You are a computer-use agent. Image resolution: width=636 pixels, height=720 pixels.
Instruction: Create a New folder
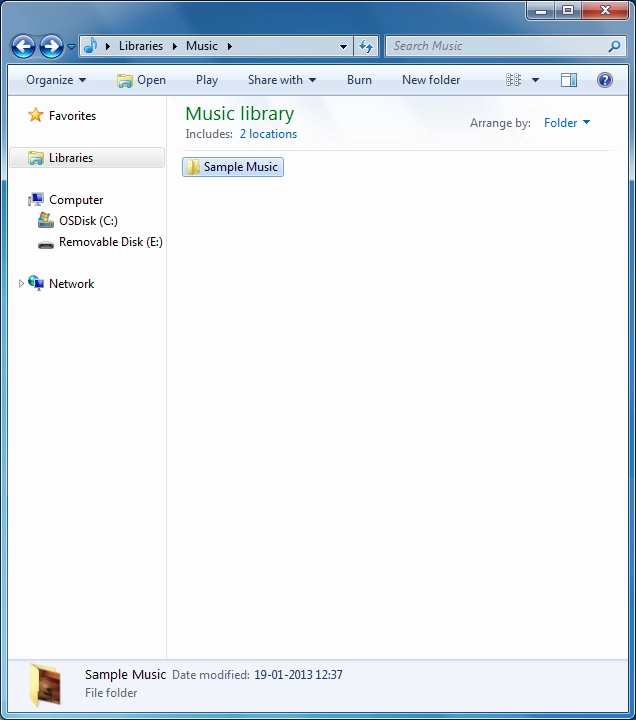[x=431, y=80]
